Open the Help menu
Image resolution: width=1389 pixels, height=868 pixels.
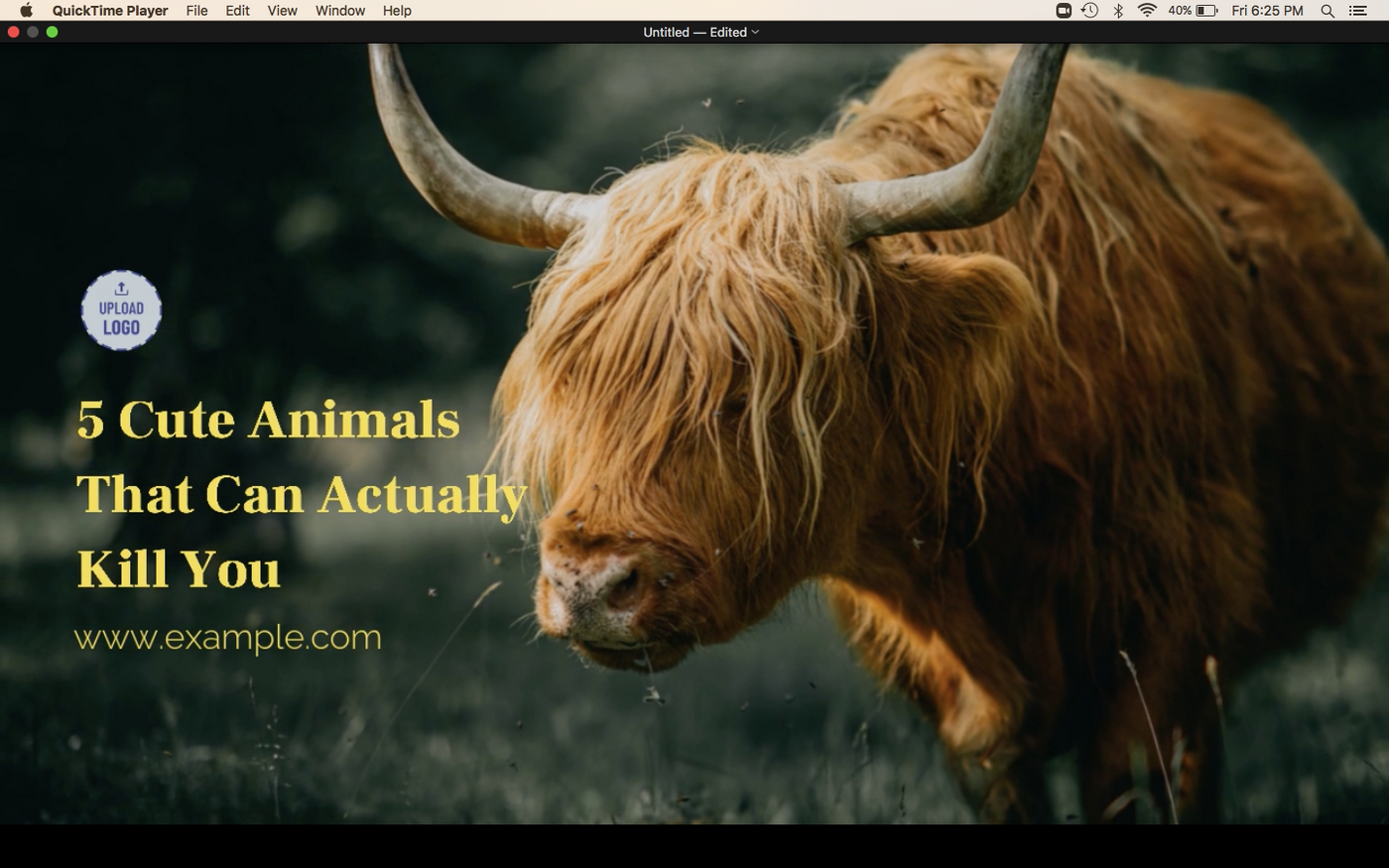397,10
